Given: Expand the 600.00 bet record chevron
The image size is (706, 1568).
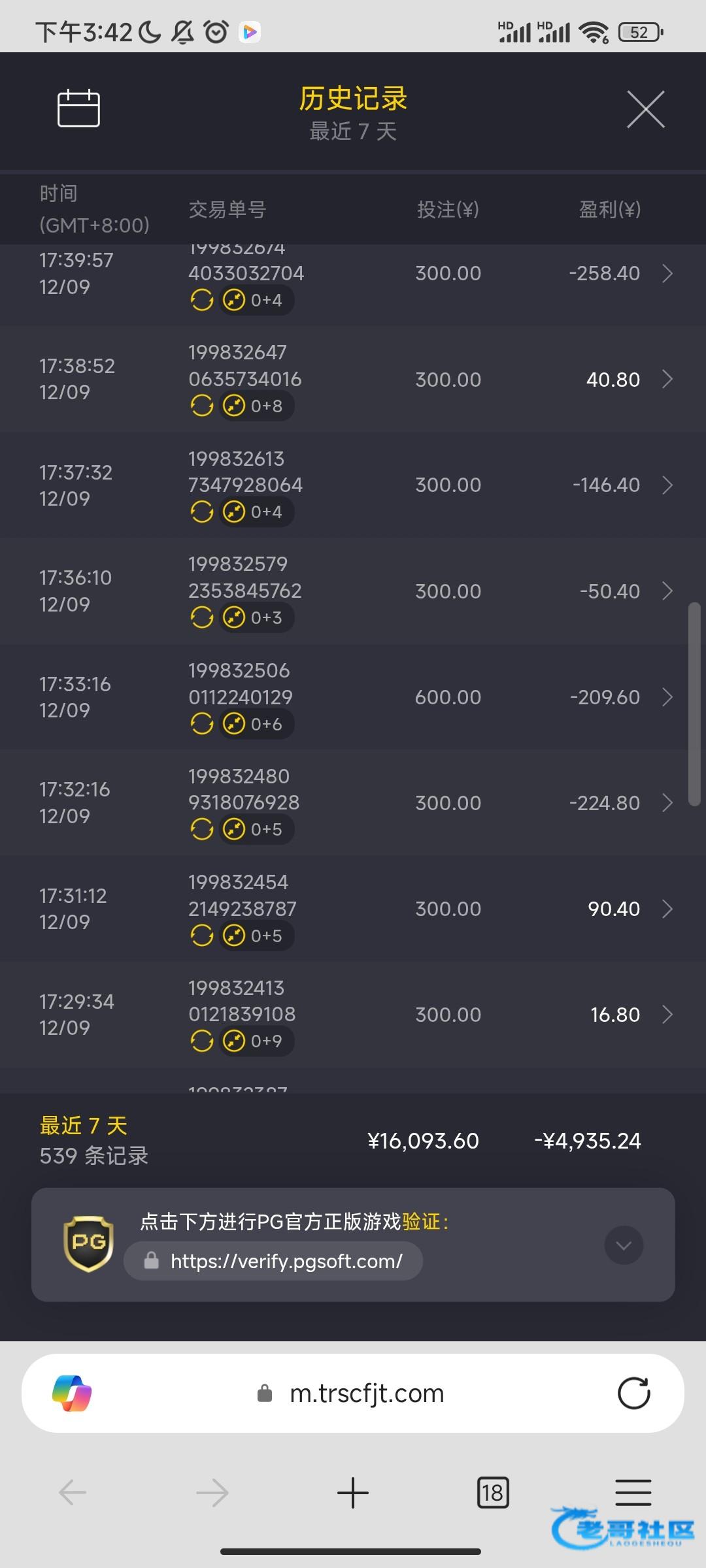Looking at the screenshot, I should coord(667,697).
